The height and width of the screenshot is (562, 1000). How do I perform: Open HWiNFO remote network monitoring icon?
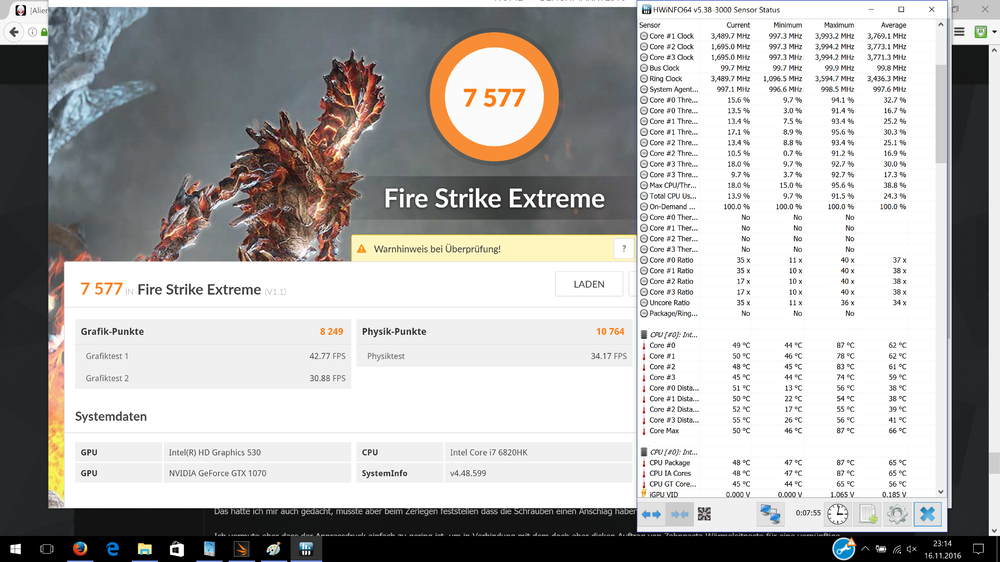coord(769,514)
